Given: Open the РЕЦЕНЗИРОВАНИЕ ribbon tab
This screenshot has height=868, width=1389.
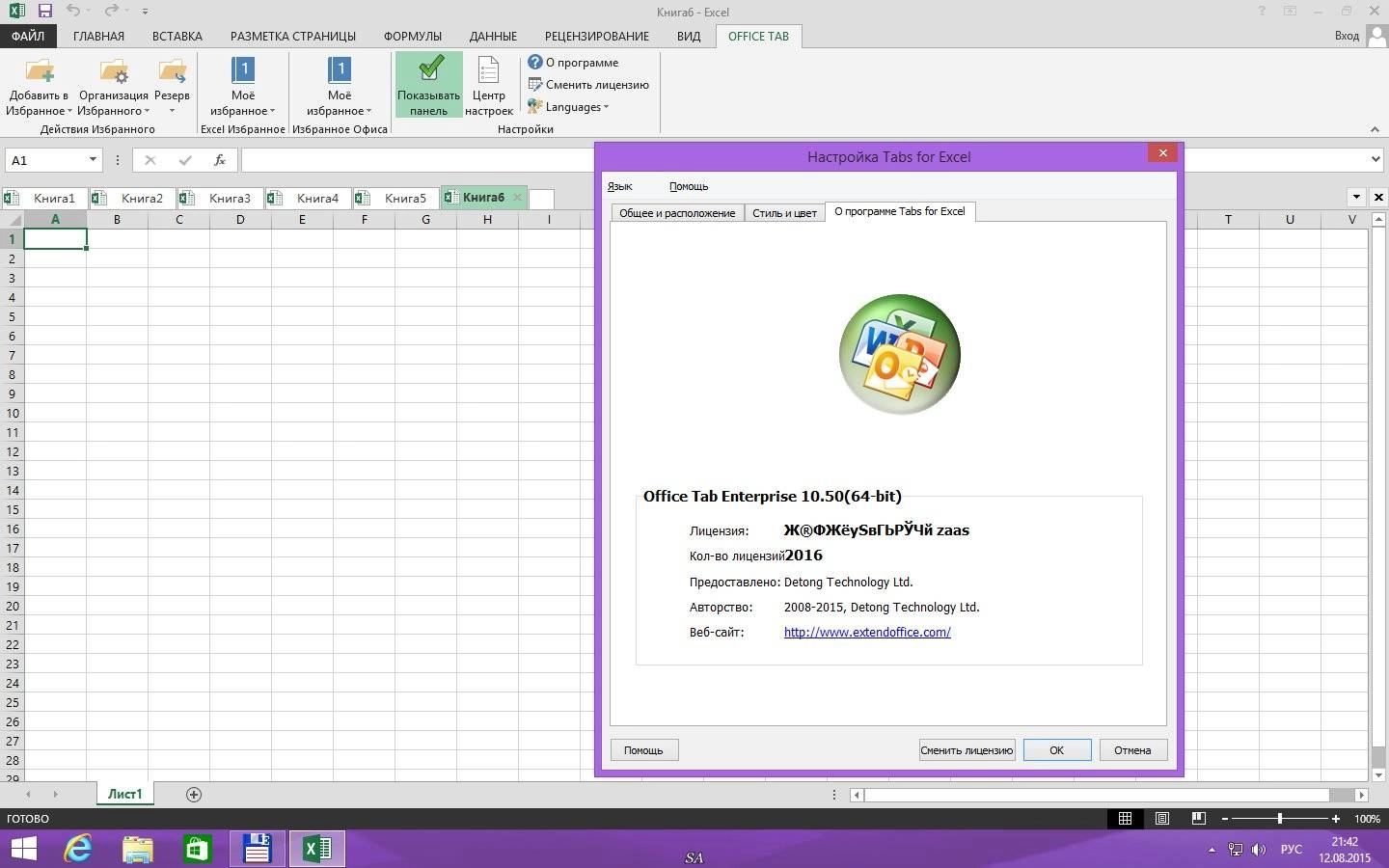Looking at the screenshot, I should click(597, 36).
